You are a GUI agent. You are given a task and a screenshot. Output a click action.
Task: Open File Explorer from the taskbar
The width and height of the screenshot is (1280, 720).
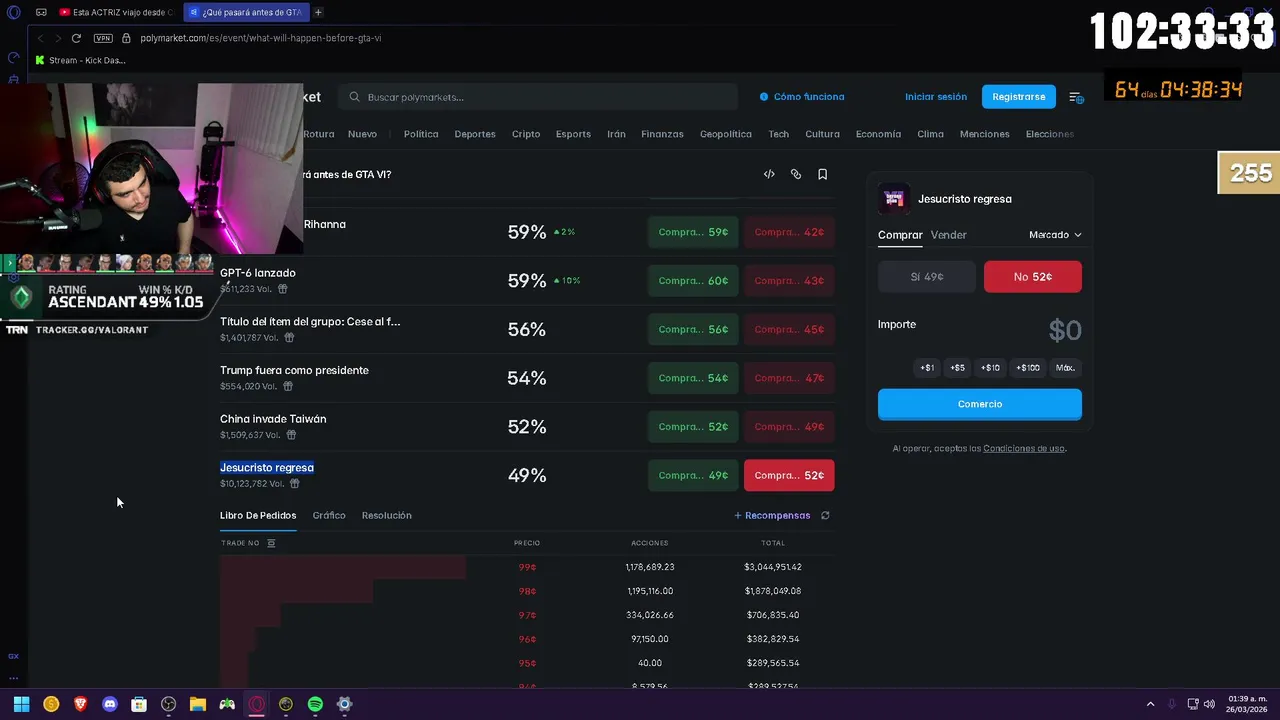[198, 704]
